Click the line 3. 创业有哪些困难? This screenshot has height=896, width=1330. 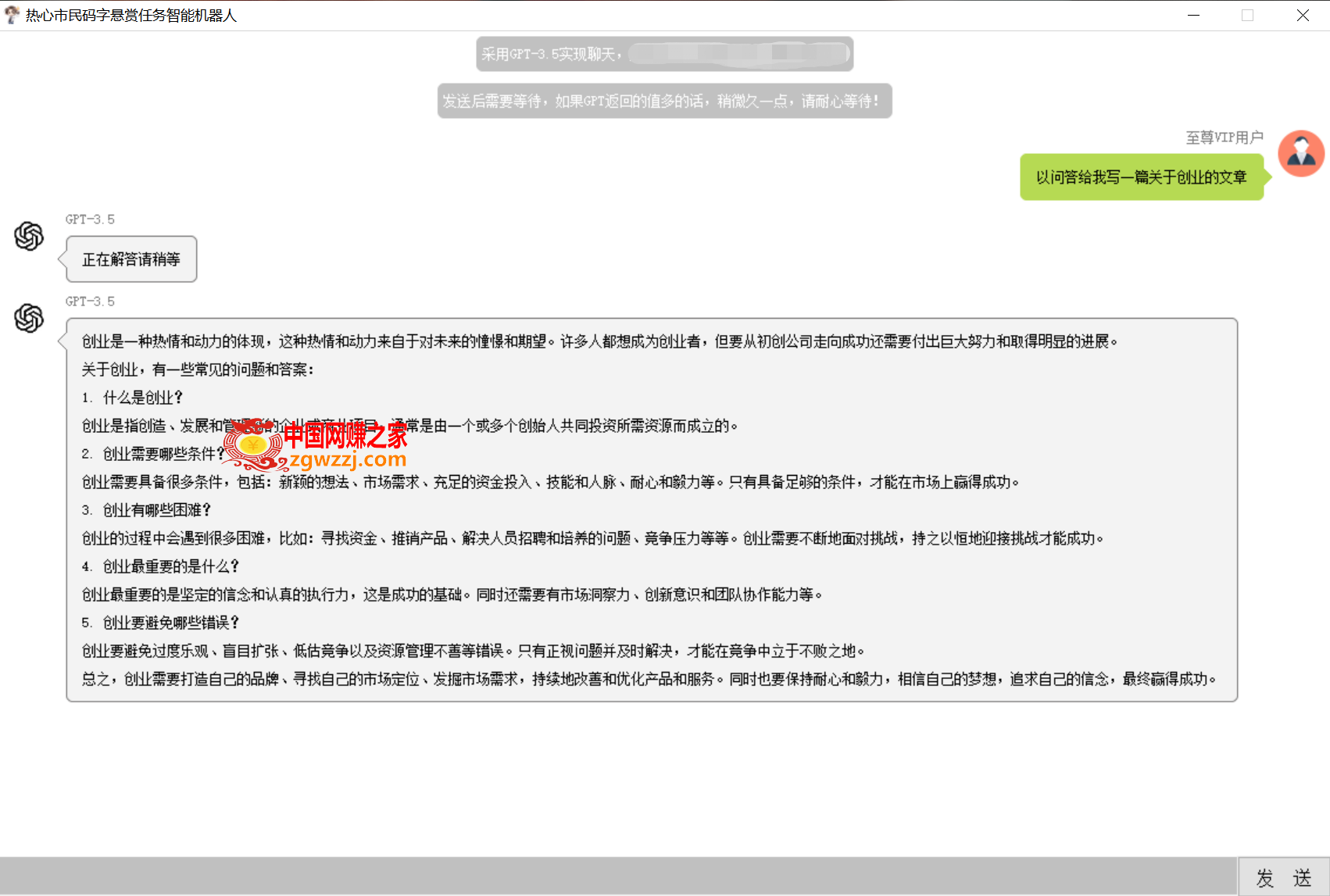point(146,510)
